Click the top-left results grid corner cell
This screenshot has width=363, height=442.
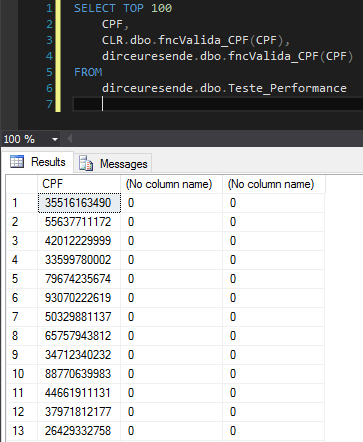point(22,184)
